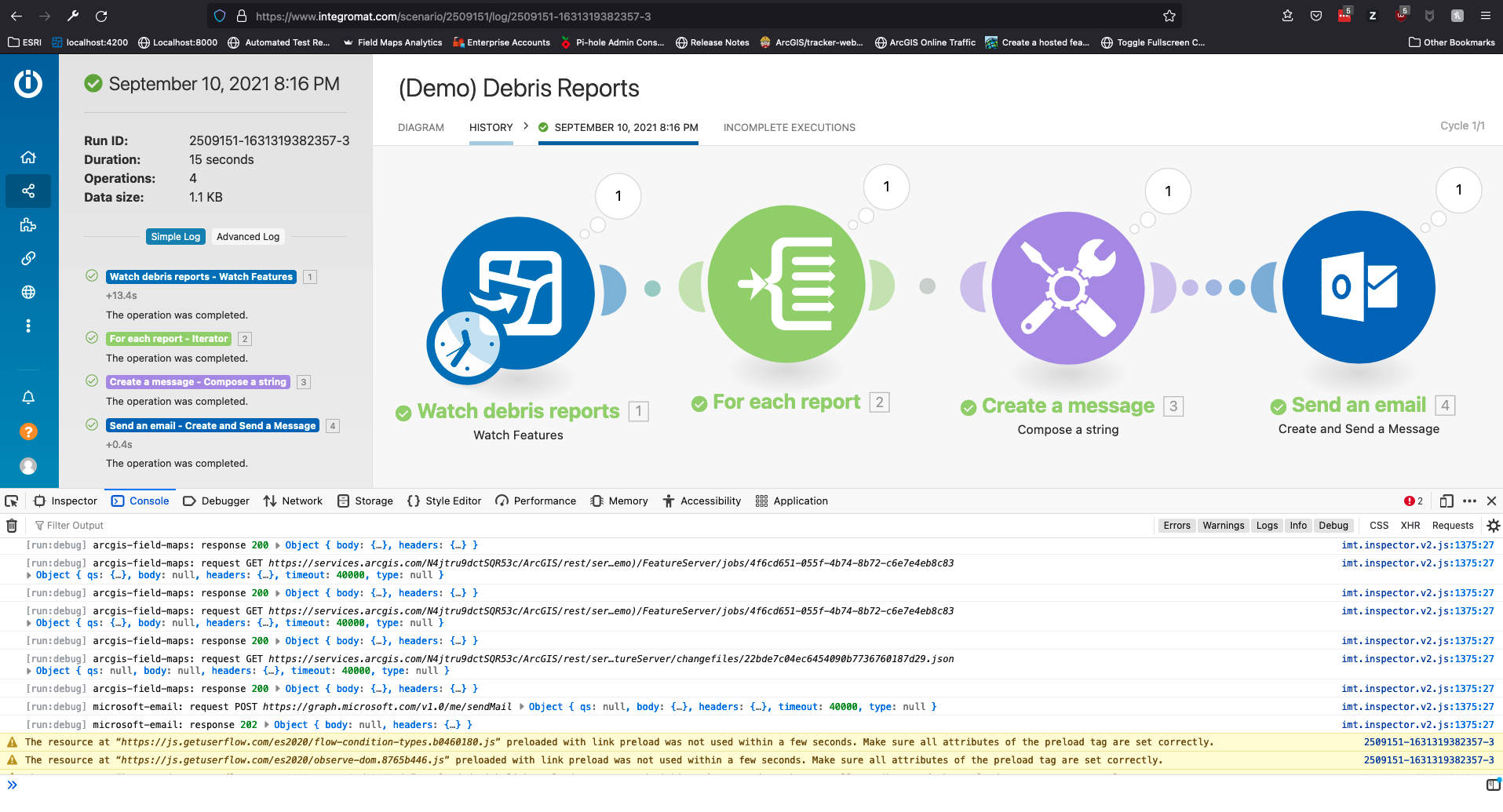
Task: Clear console output with the trash icon
Action: pos(11,525)
